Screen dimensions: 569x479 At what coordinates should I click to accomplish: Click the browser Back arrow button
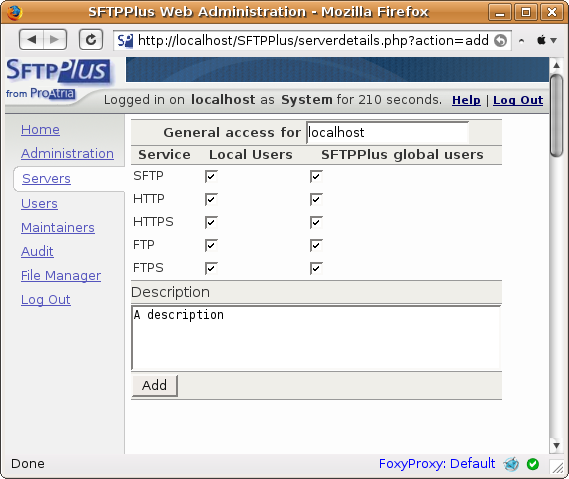(32, 39)
